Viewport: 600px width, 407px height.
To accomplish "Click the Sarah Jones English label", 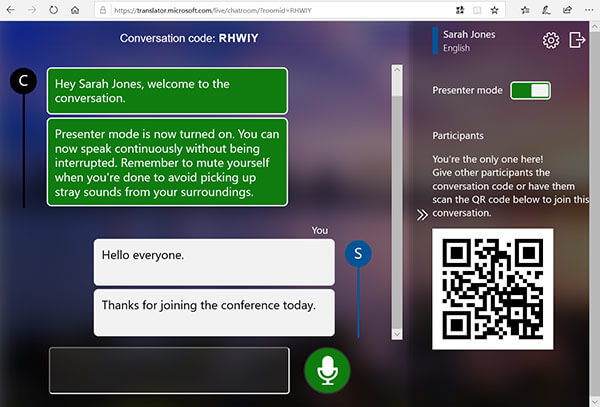I will click(x=470, y=40).
